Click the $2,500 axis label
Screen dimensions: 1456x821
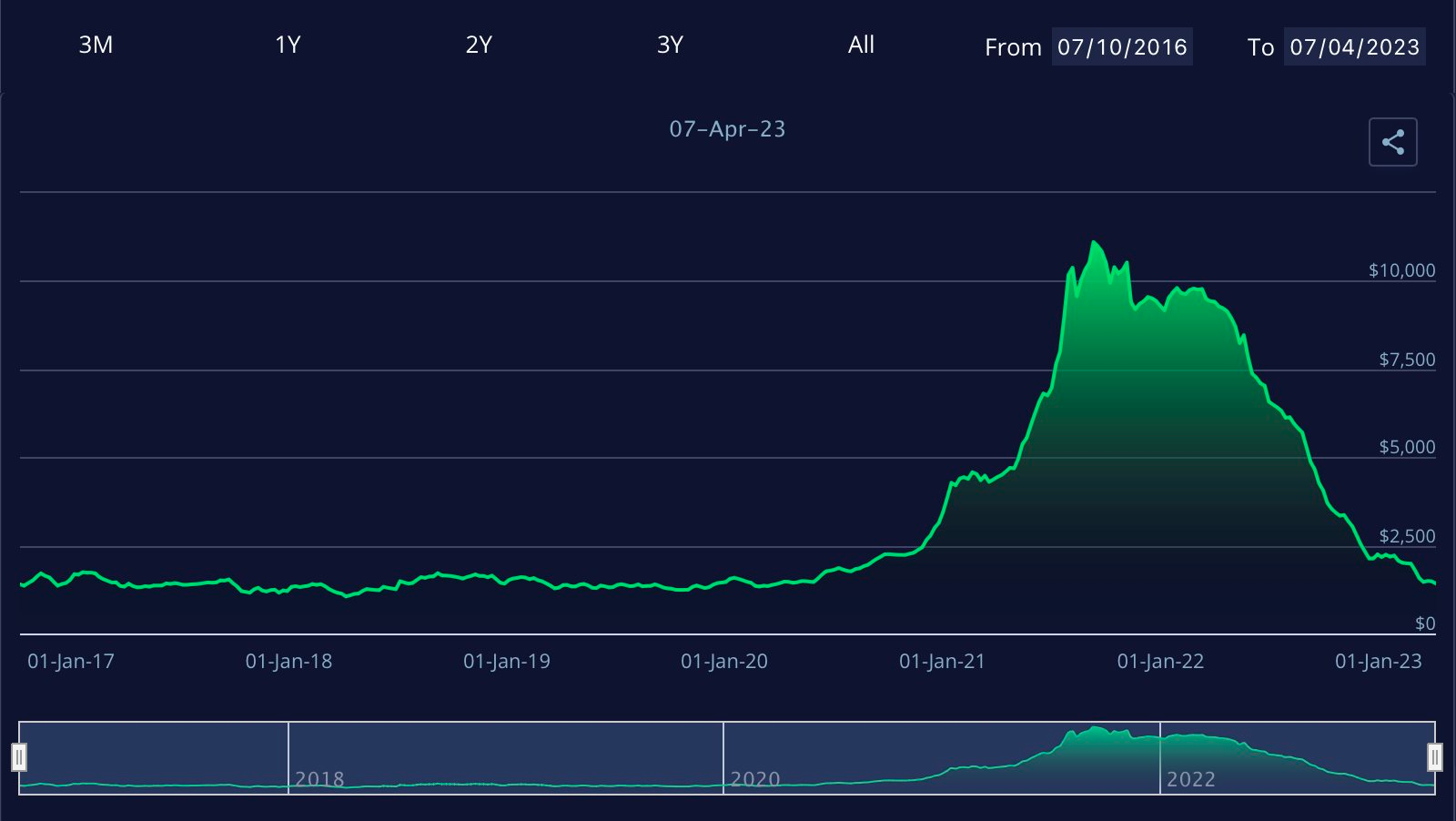click(1407, 536)
